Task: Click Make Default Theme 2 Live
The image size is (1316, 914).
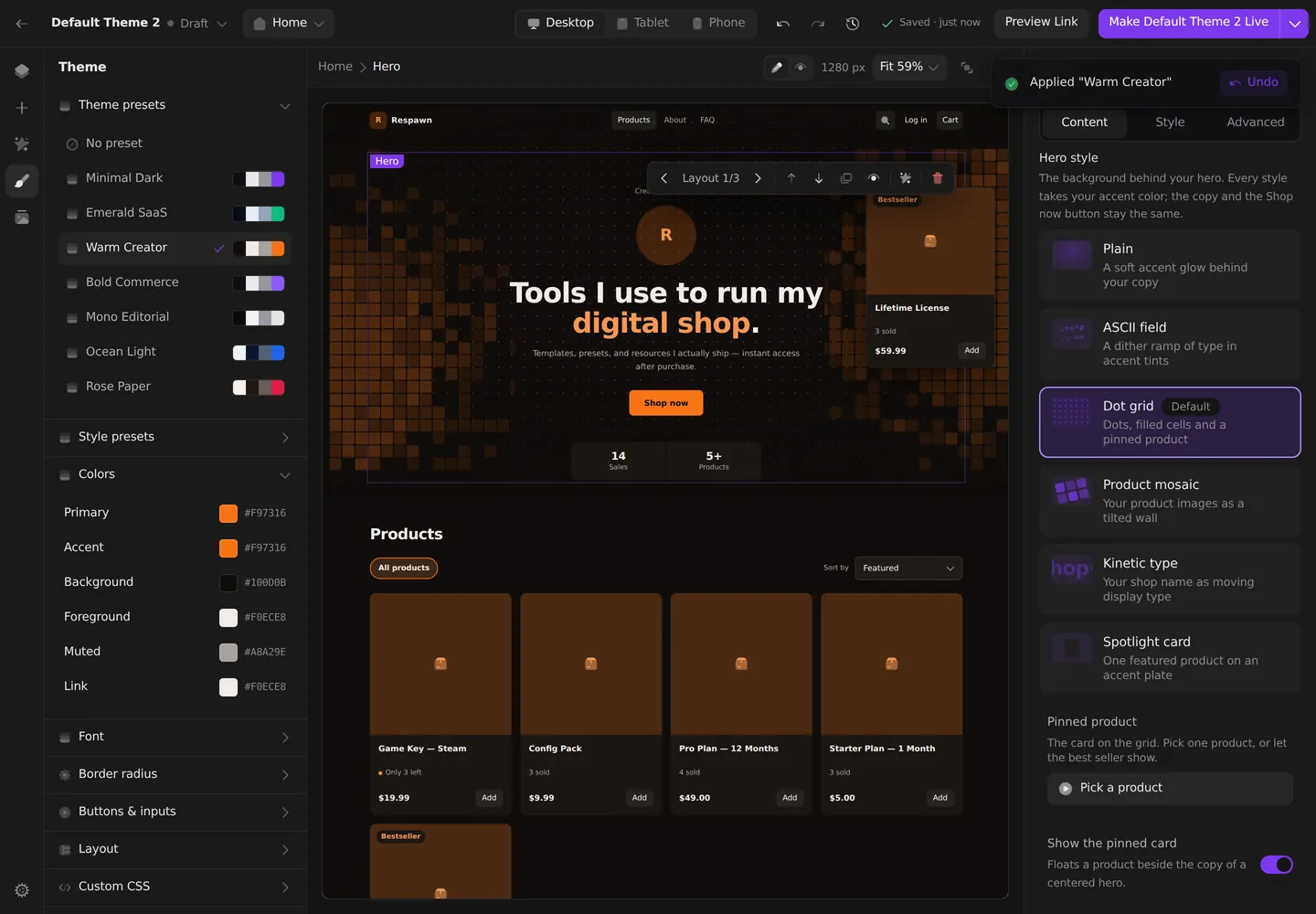Action: click(x=1189, y=22)
